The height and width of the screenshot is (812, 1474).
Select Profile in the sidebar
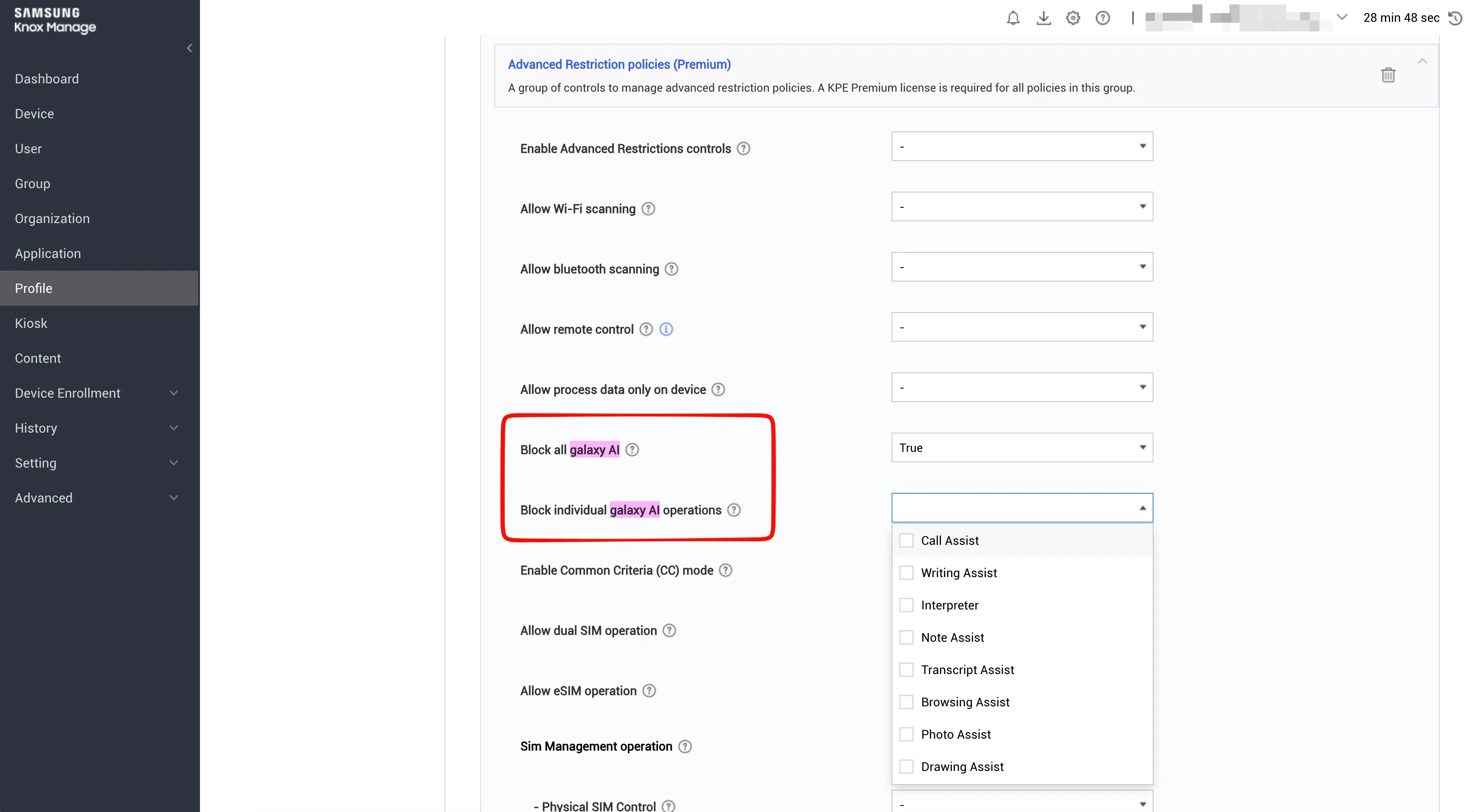(x=33, y=288)
